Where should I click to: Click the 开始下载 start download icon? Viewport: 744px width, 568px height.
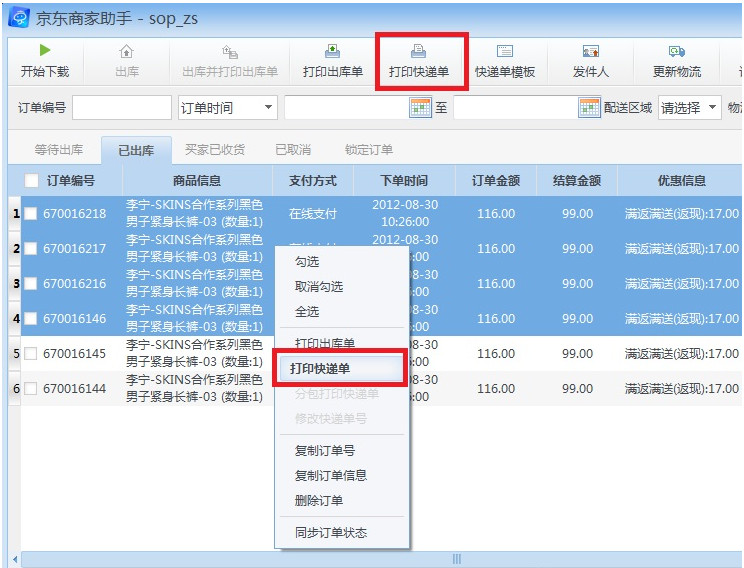click(x=44, y=51)
